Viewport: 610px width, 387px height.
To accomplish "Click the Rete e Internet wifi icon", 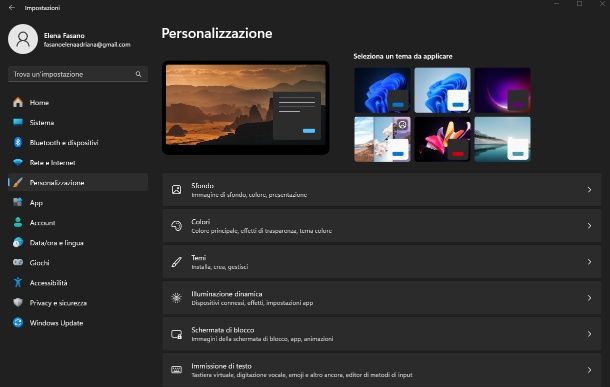I will [x=18, y=163].
